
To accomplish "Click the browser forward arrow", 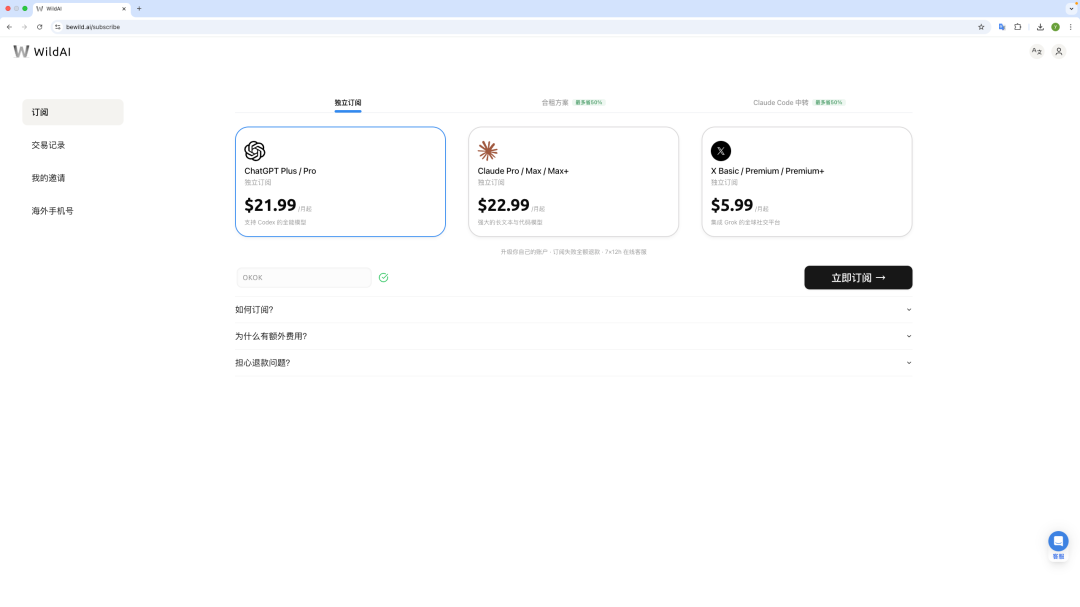I will pyautogui.click(x=24, y=27).
